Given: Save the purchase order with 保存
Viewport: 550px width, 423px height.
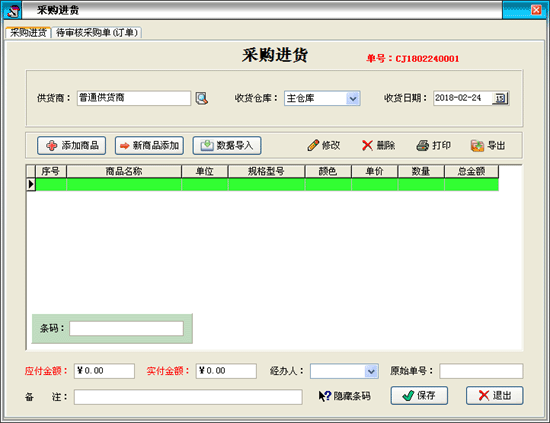Looking at the screenshot, I should (x=419, y=396).
